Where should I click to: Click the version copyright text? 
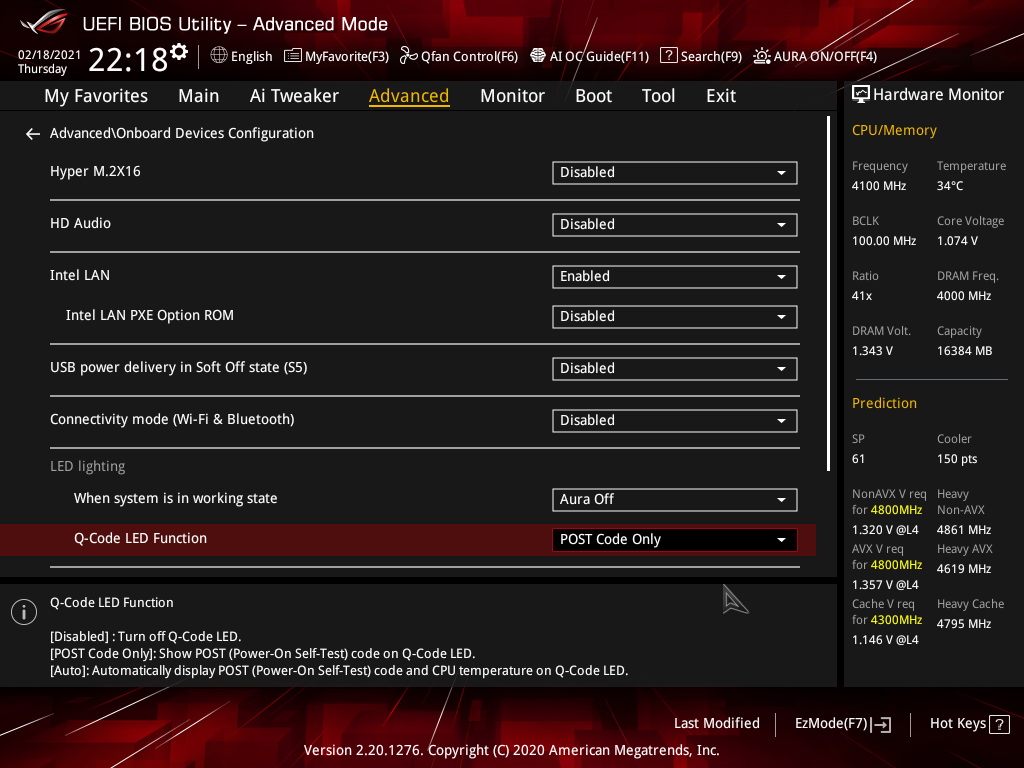tap(511, 750)
